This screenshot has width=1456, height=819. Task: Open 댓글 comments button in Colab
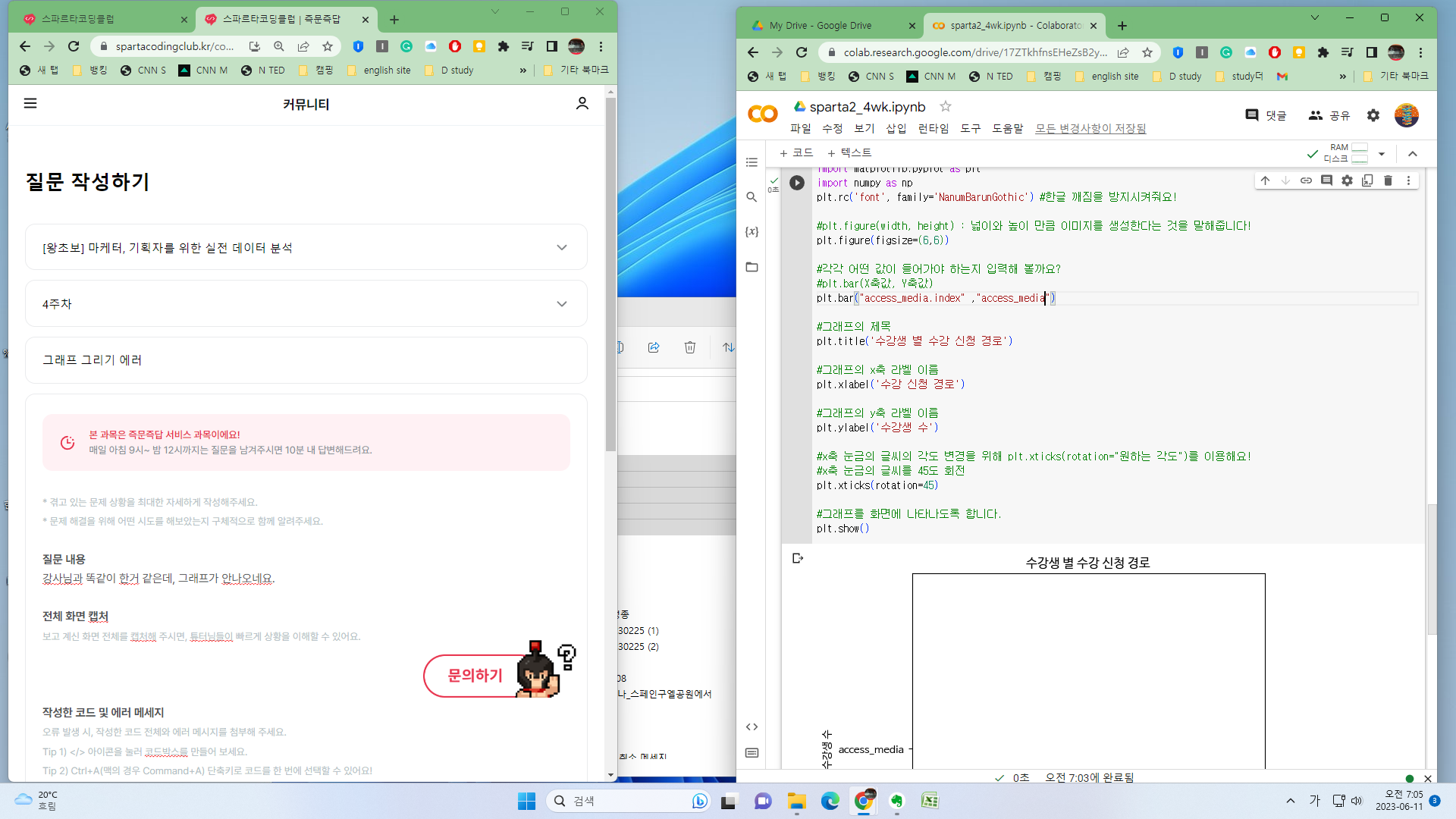(x=1266, y=115)
